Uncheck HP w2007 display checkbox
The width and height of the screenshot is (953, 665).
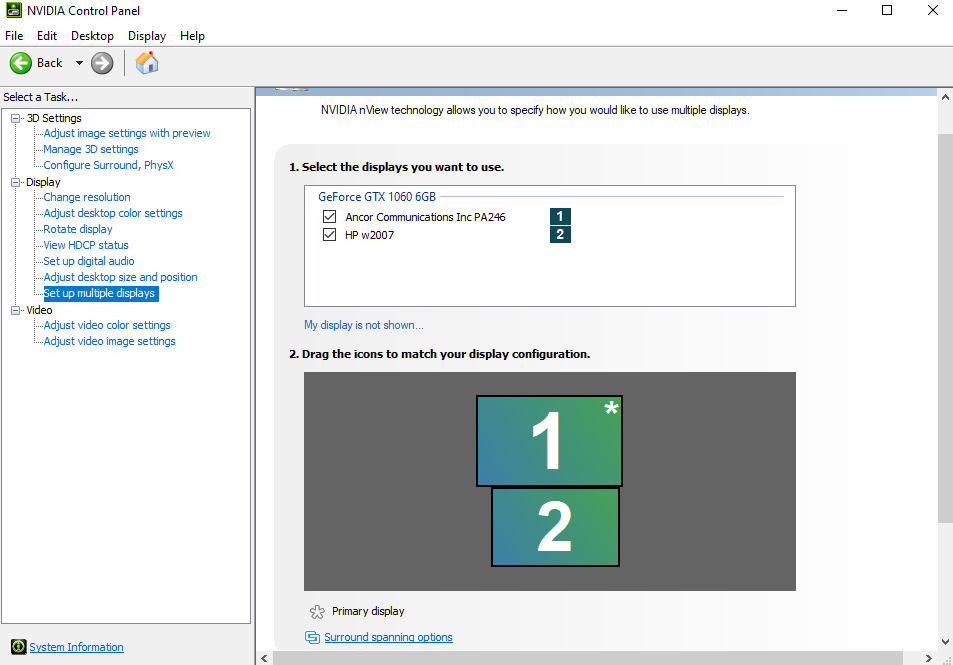tap(329, 235)
